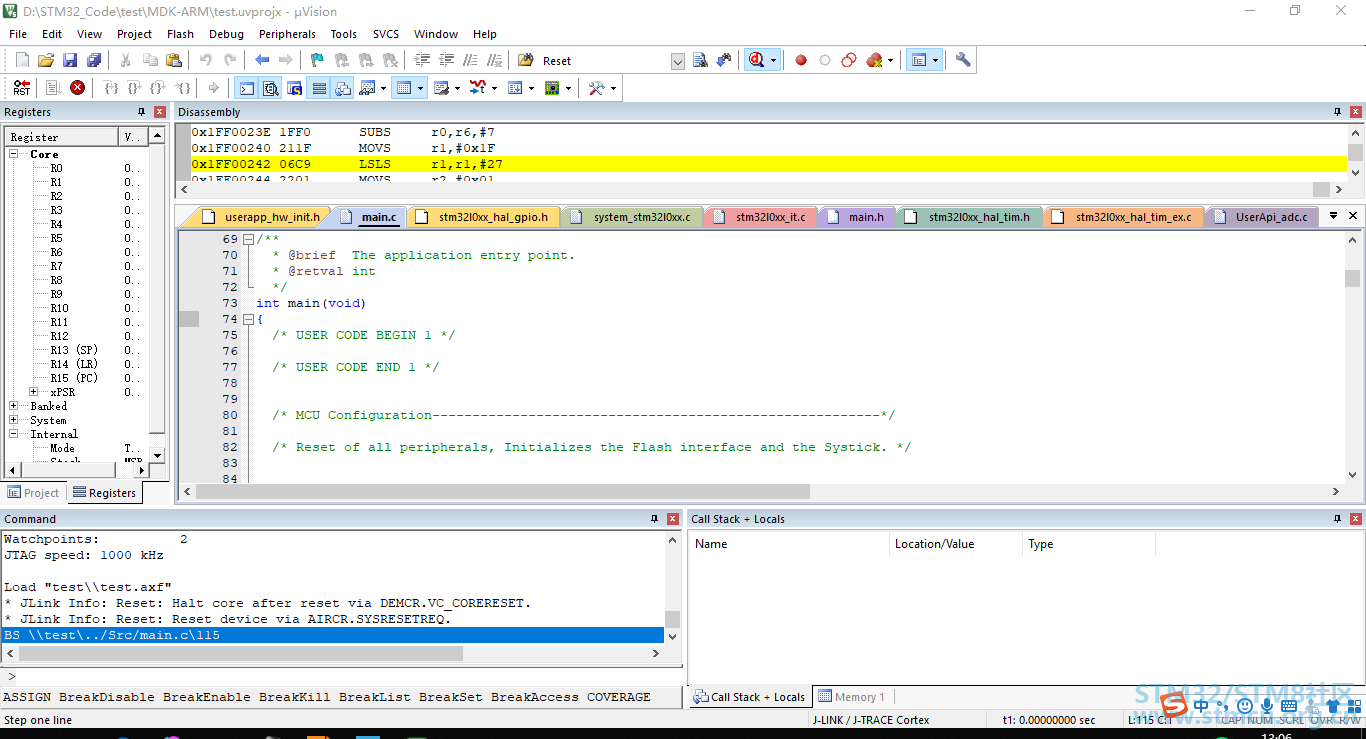The height and width of the screenshot is (739, 1366).
Task: Switch to the Project panel tab
Action: (x=33, y=493)
